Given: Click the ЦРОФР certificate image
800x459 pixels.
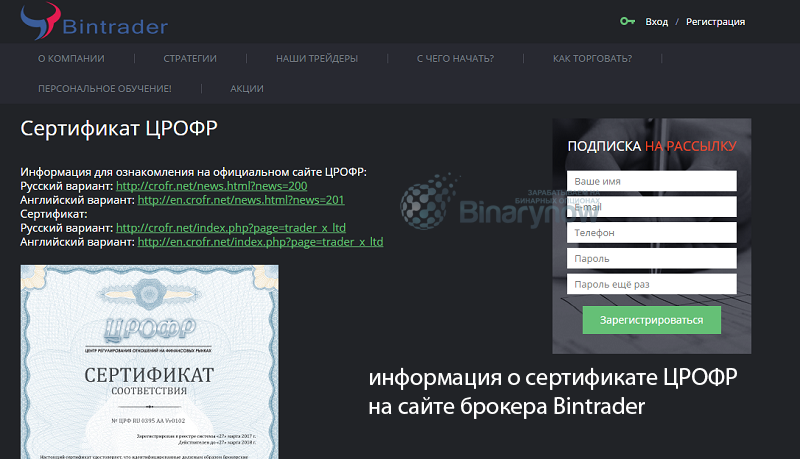Looking at the screenshot, I should [149, 362].
